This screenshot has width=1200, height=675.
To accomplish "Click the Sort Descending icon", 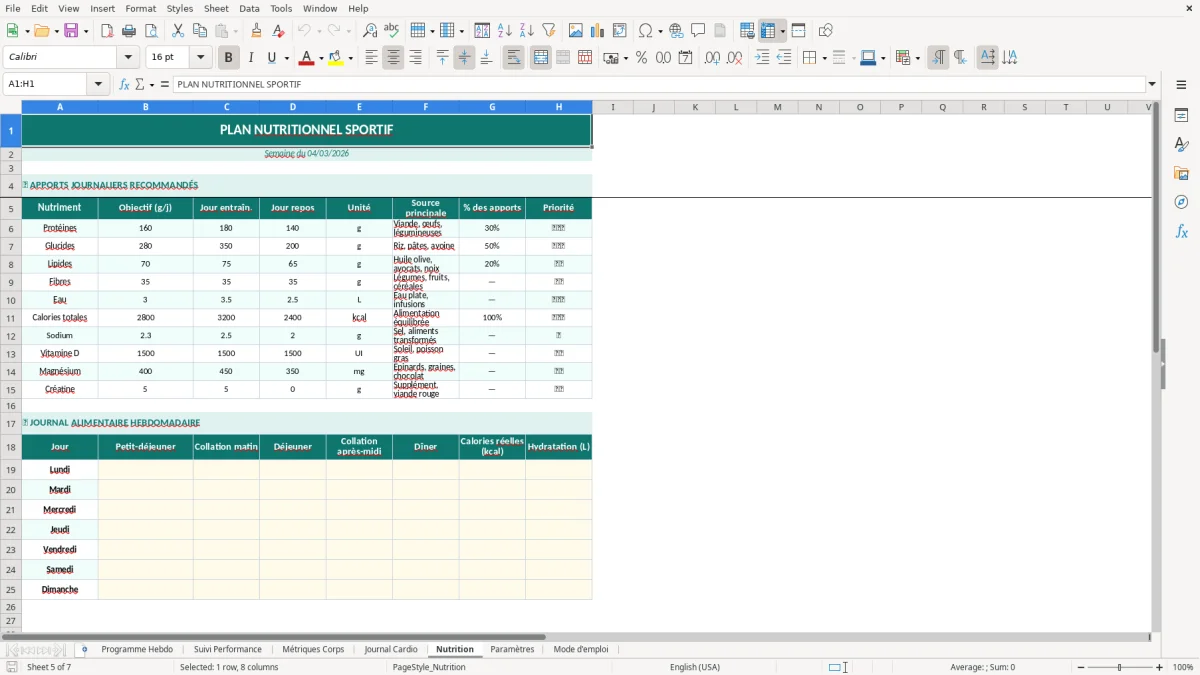I will 527,31.
